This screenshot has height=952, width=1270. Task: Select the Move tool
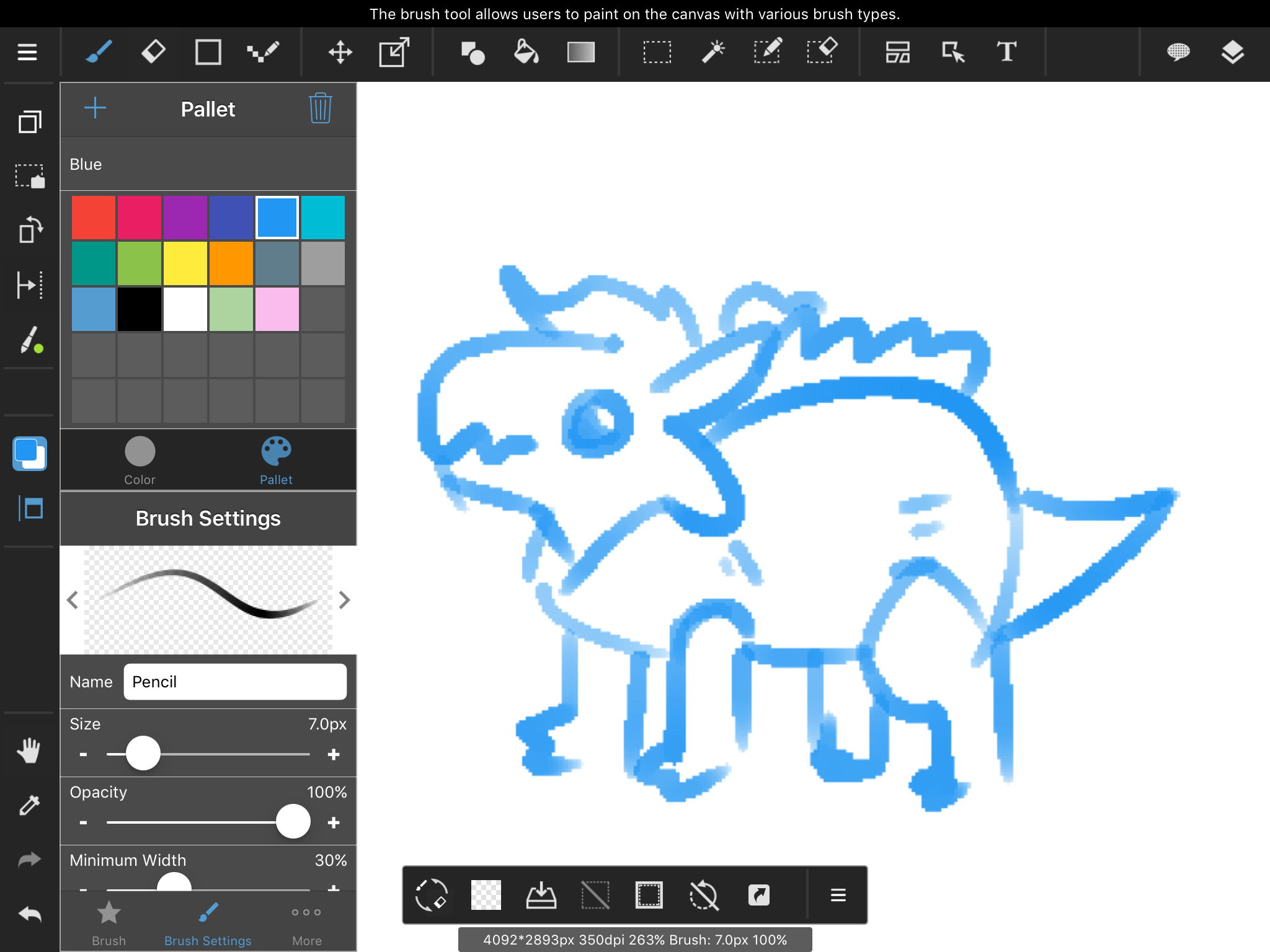tap(340, 52)
